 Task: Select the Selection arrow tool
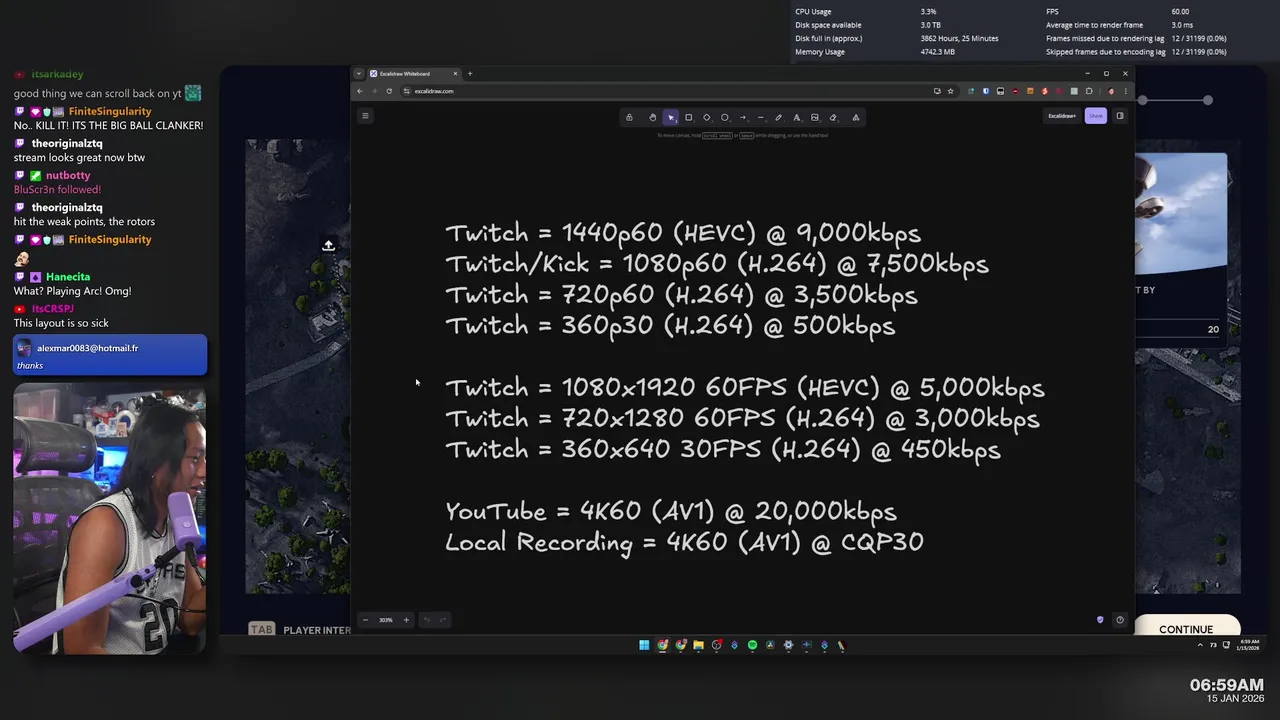tap(671, 117)
